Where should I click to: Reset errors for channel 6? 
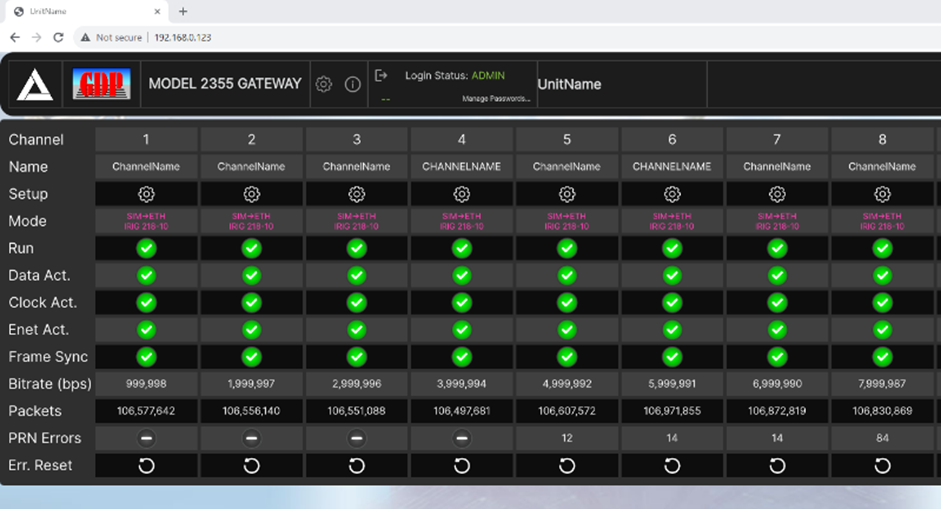pos(672,466)
